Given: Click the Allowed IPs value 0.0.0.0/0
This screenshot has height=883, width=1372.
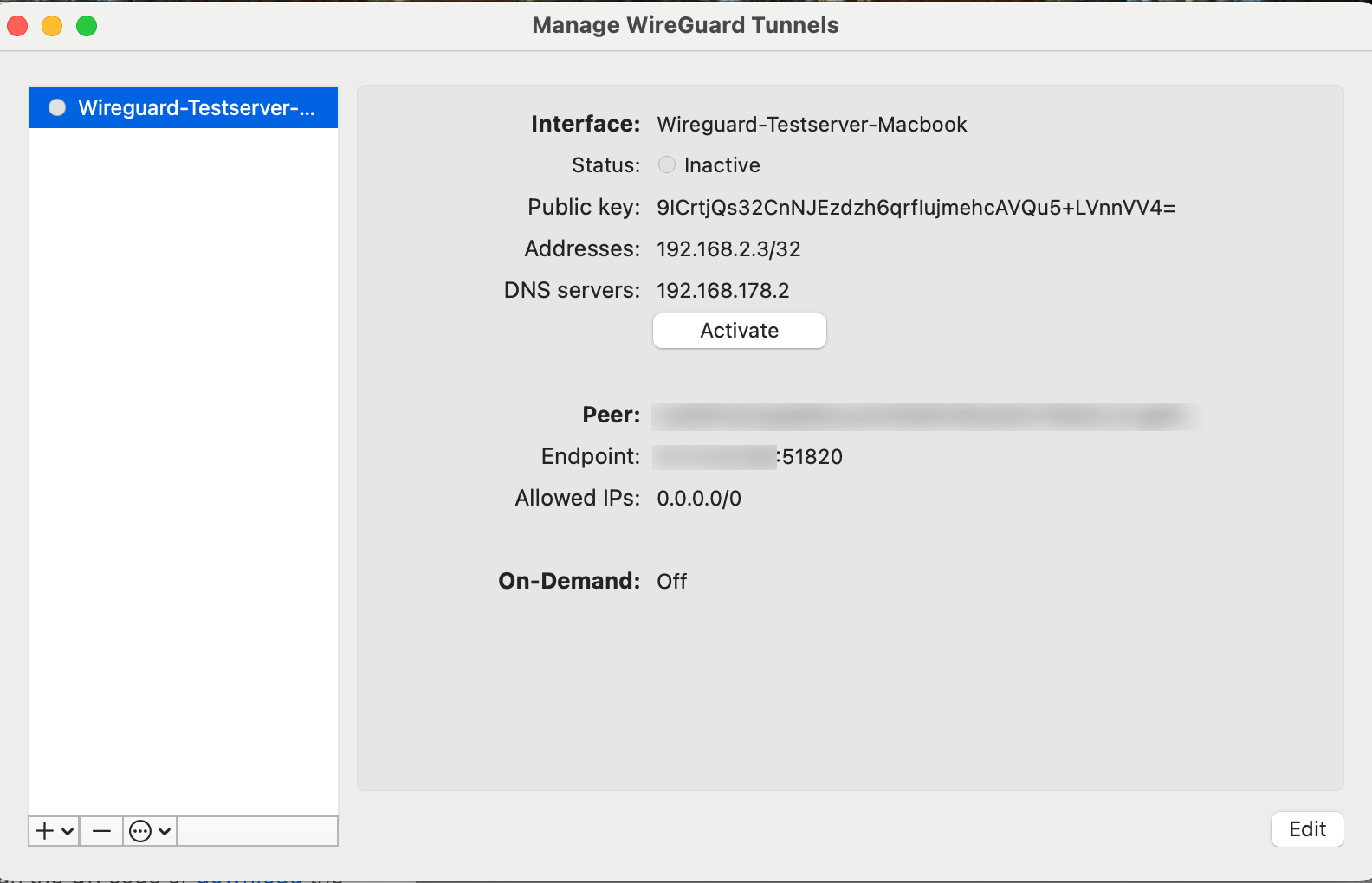Looking at the screenshot, I should (698, 499).
